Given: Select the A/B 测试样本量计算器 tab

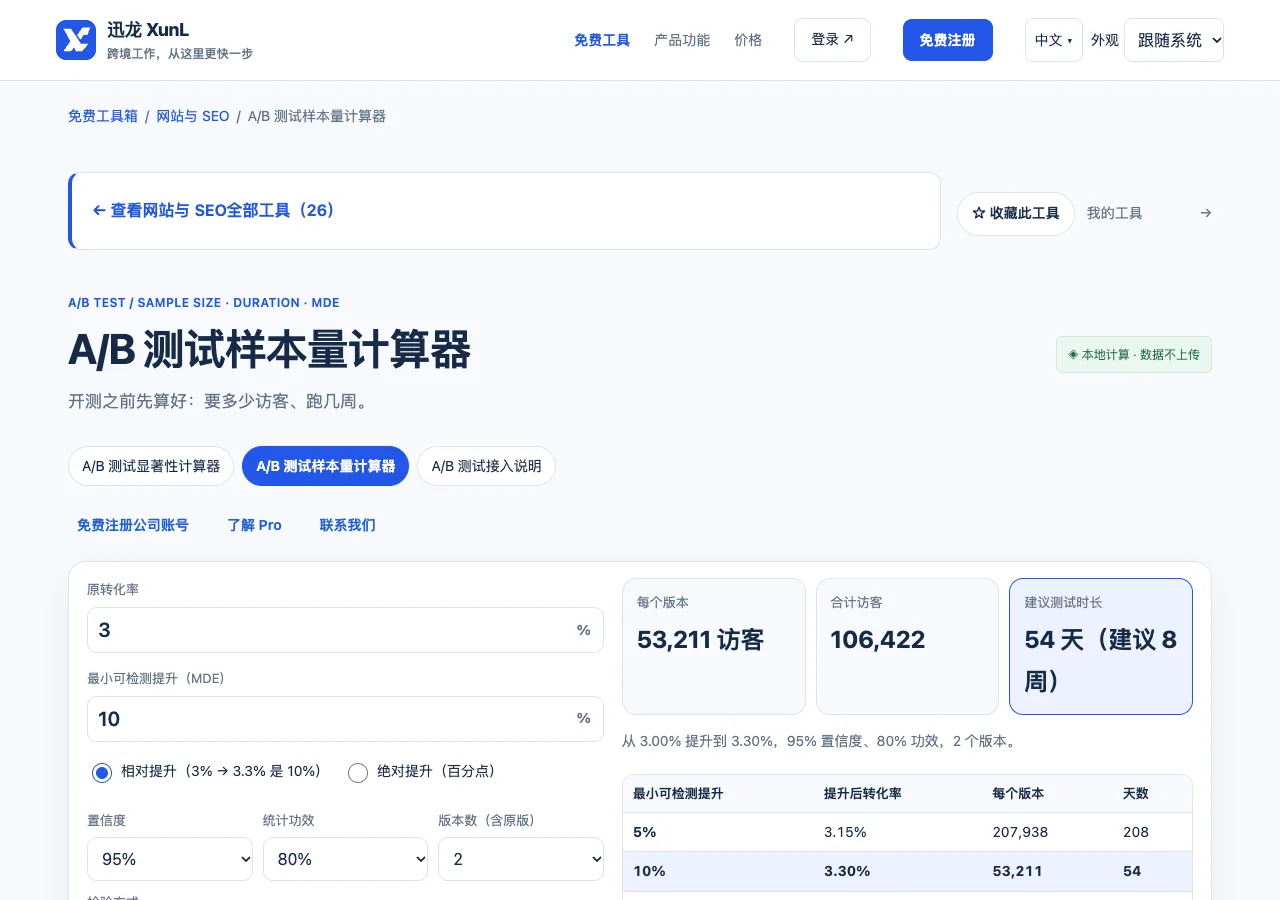Looking at the screenshot, I should point(325,466).
